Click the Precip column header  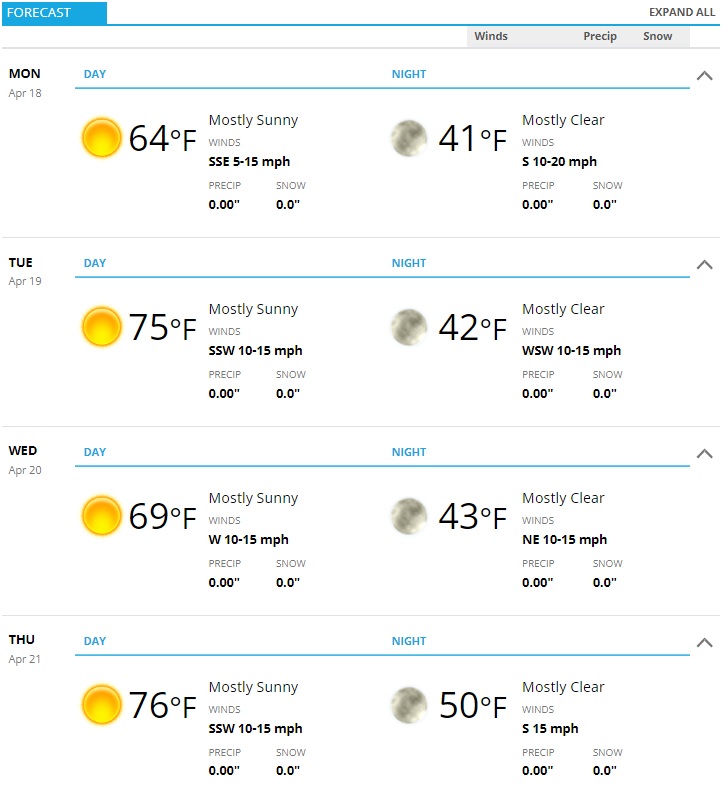(600, 36)
